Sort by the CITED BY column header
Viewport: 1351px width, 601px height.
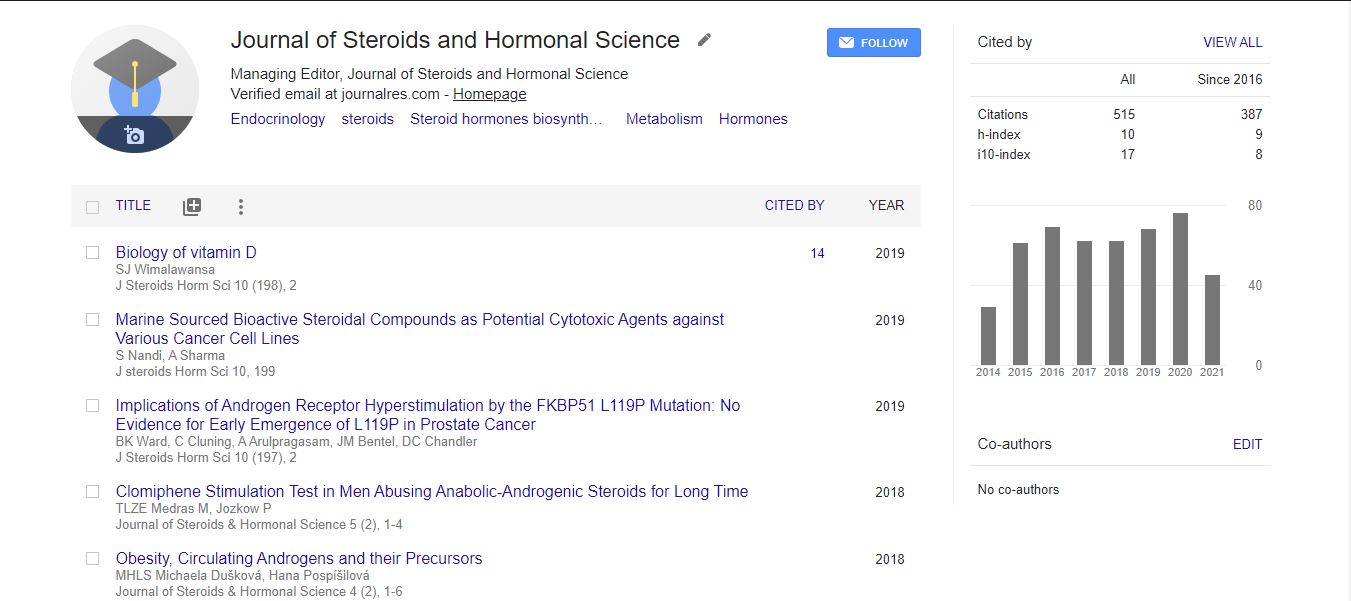point(794,205)
